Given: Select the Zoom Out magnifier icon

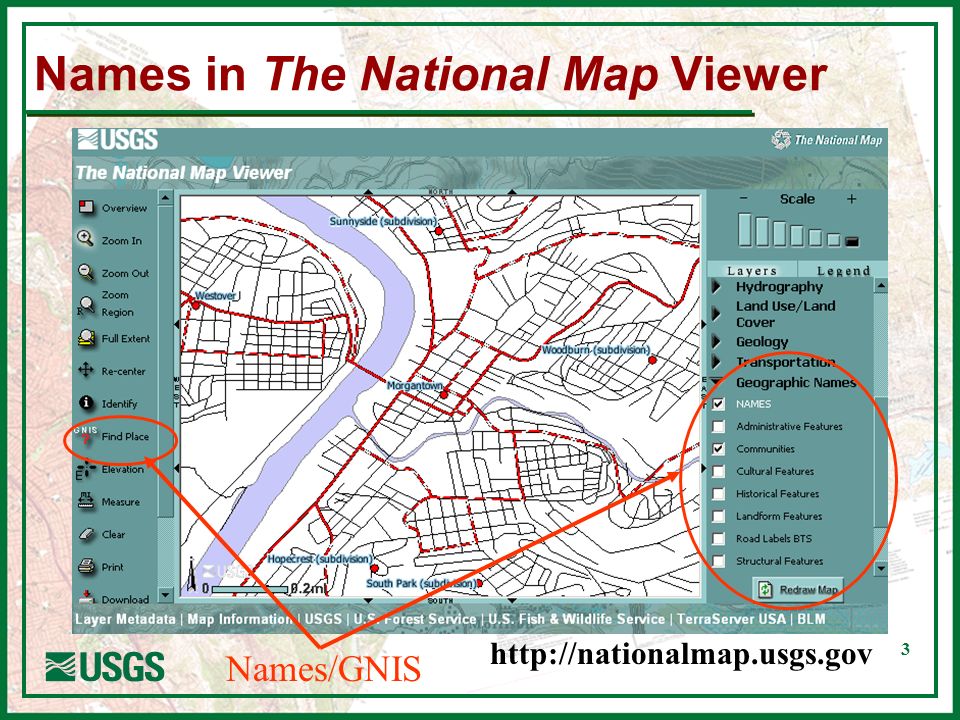Looking at the screenshot, I should coord(86,272).
